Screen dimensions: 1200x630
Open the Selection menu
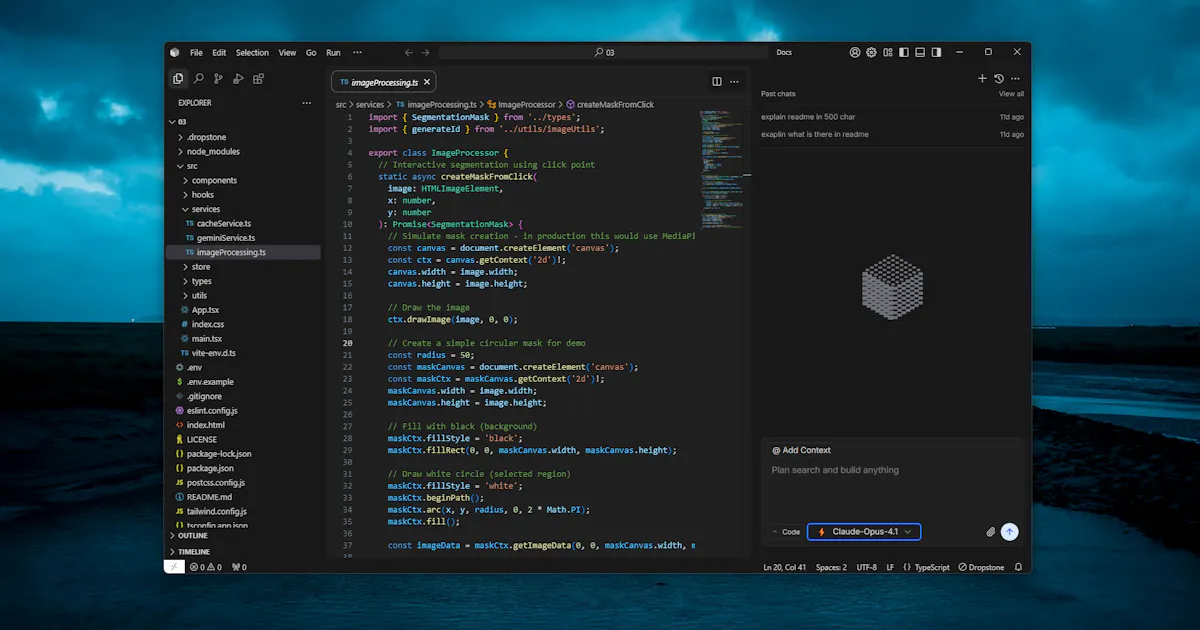[x=252, y=52]
